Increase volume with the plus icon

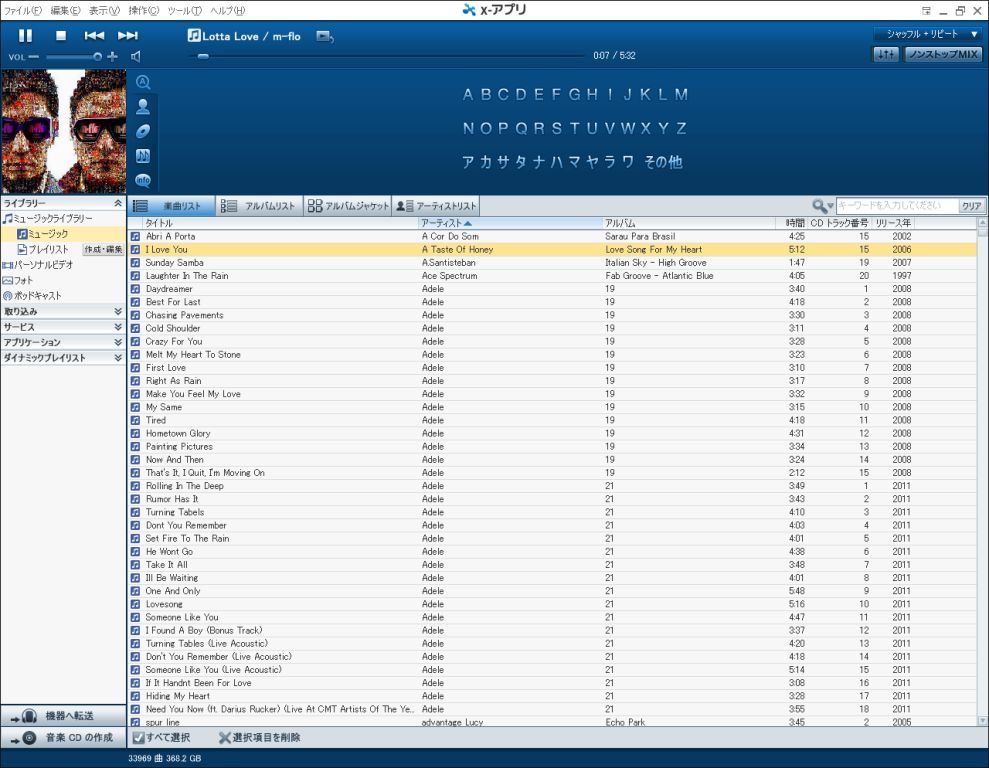[112, 57]
